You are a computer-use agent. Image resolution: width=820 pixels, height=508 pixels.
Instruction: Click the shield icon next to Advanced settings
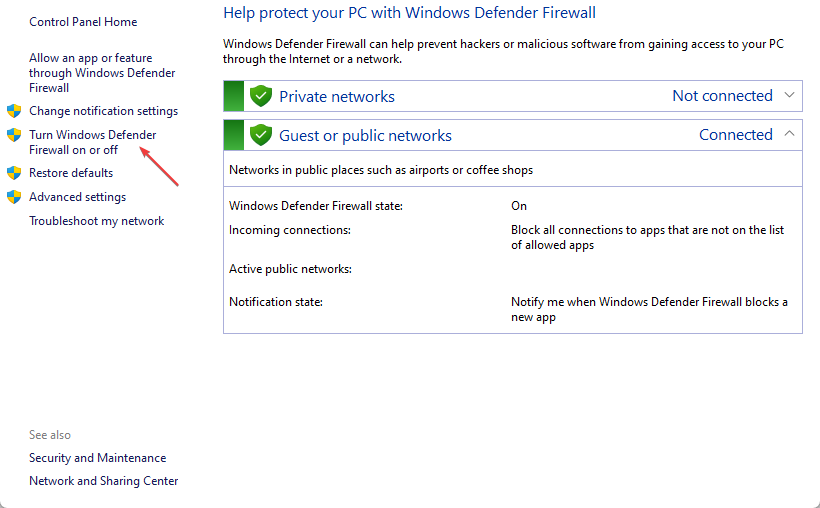pos(14,197)
